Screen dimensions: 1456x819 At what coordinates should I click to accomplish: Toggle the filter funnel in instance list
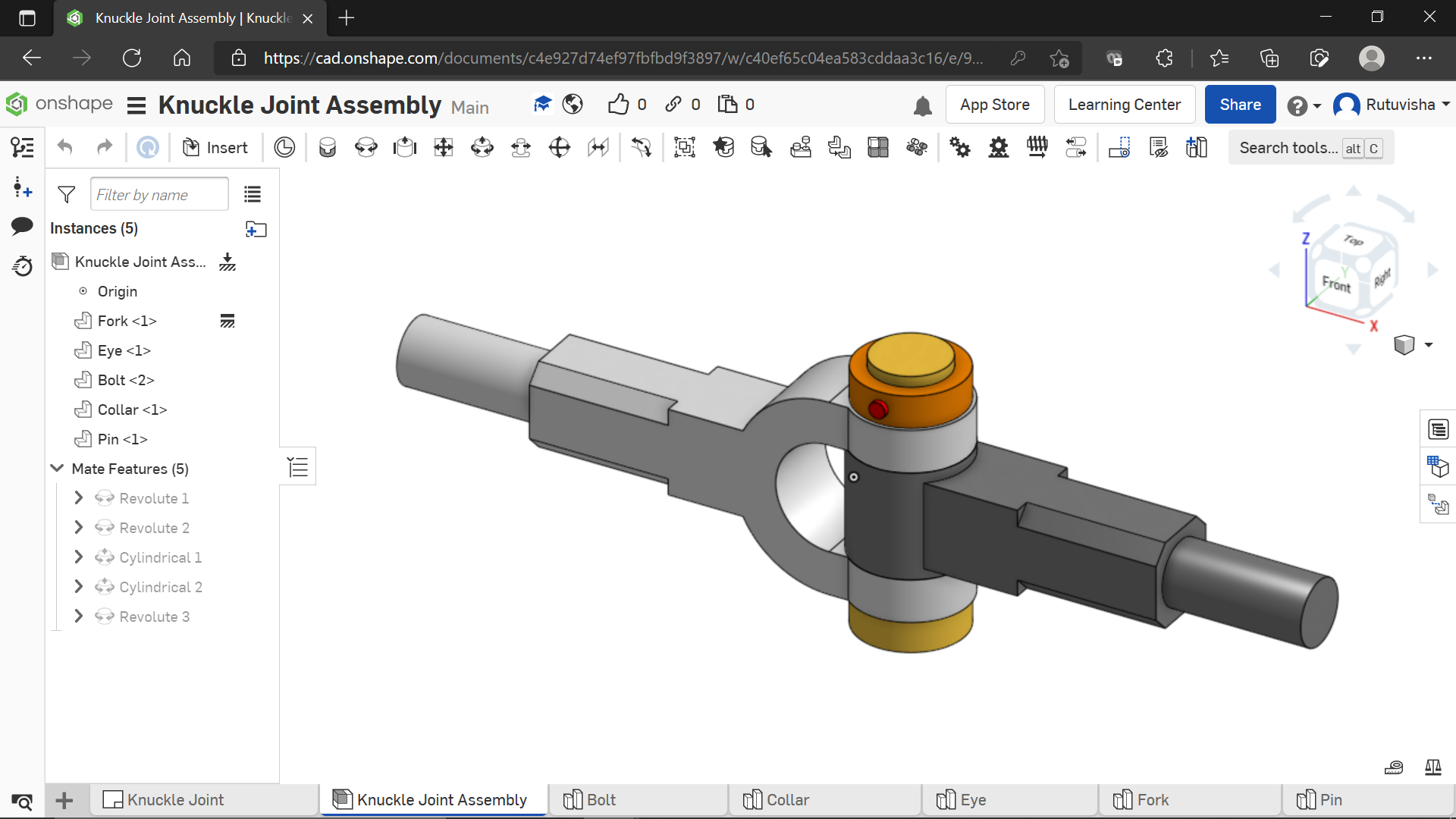click(67, 195)
